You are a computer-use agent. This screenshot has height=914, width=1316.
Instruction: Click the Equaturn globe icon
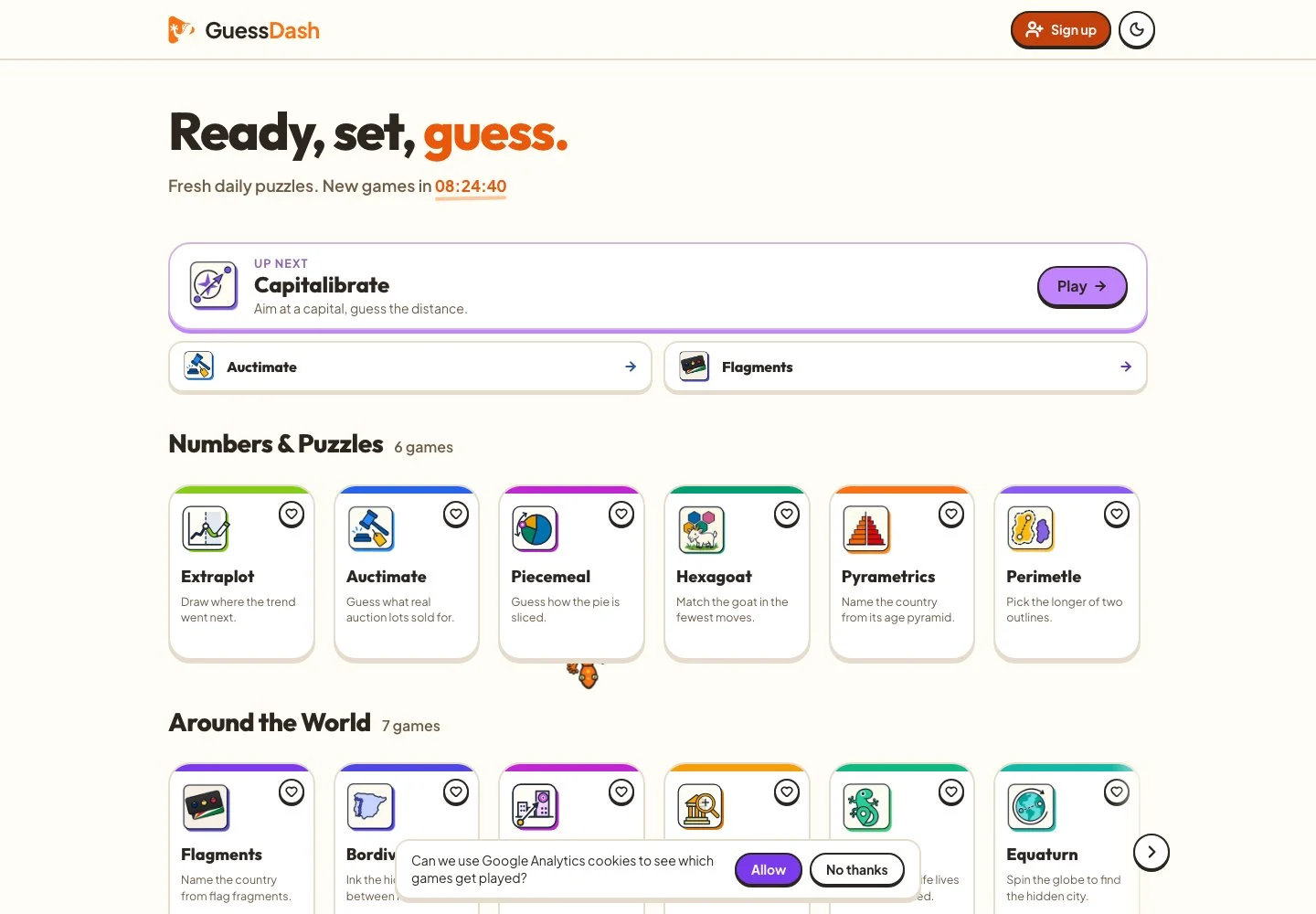(1031, 807)
